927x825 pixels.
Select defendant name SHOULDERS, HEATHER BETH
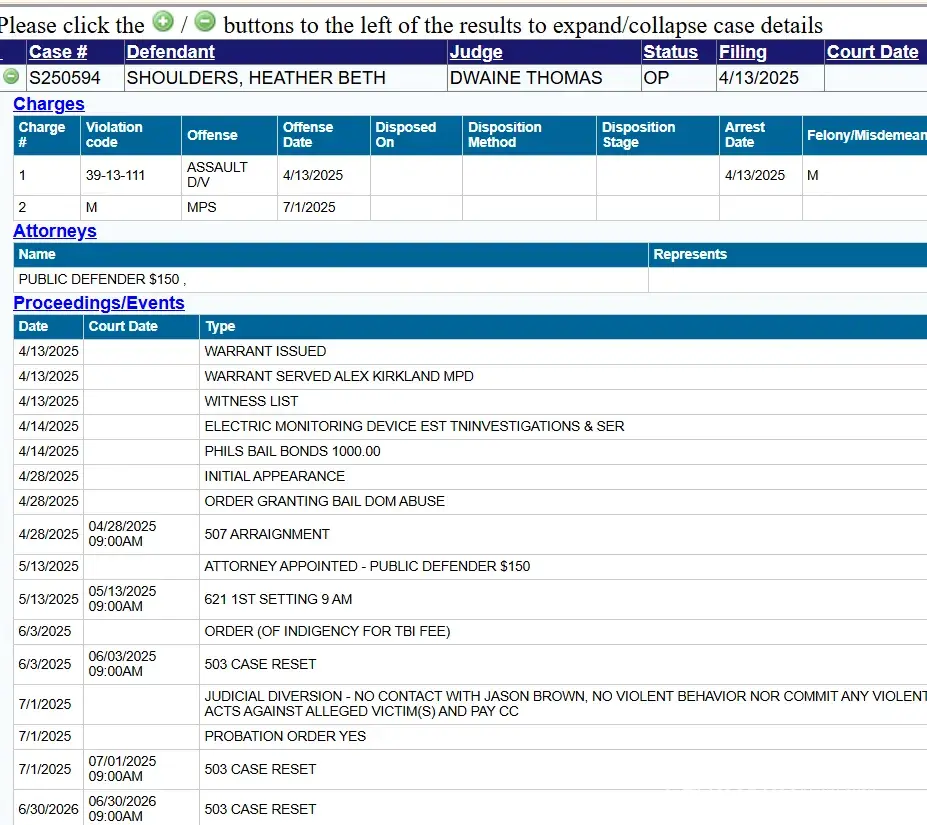pos(256,78)
